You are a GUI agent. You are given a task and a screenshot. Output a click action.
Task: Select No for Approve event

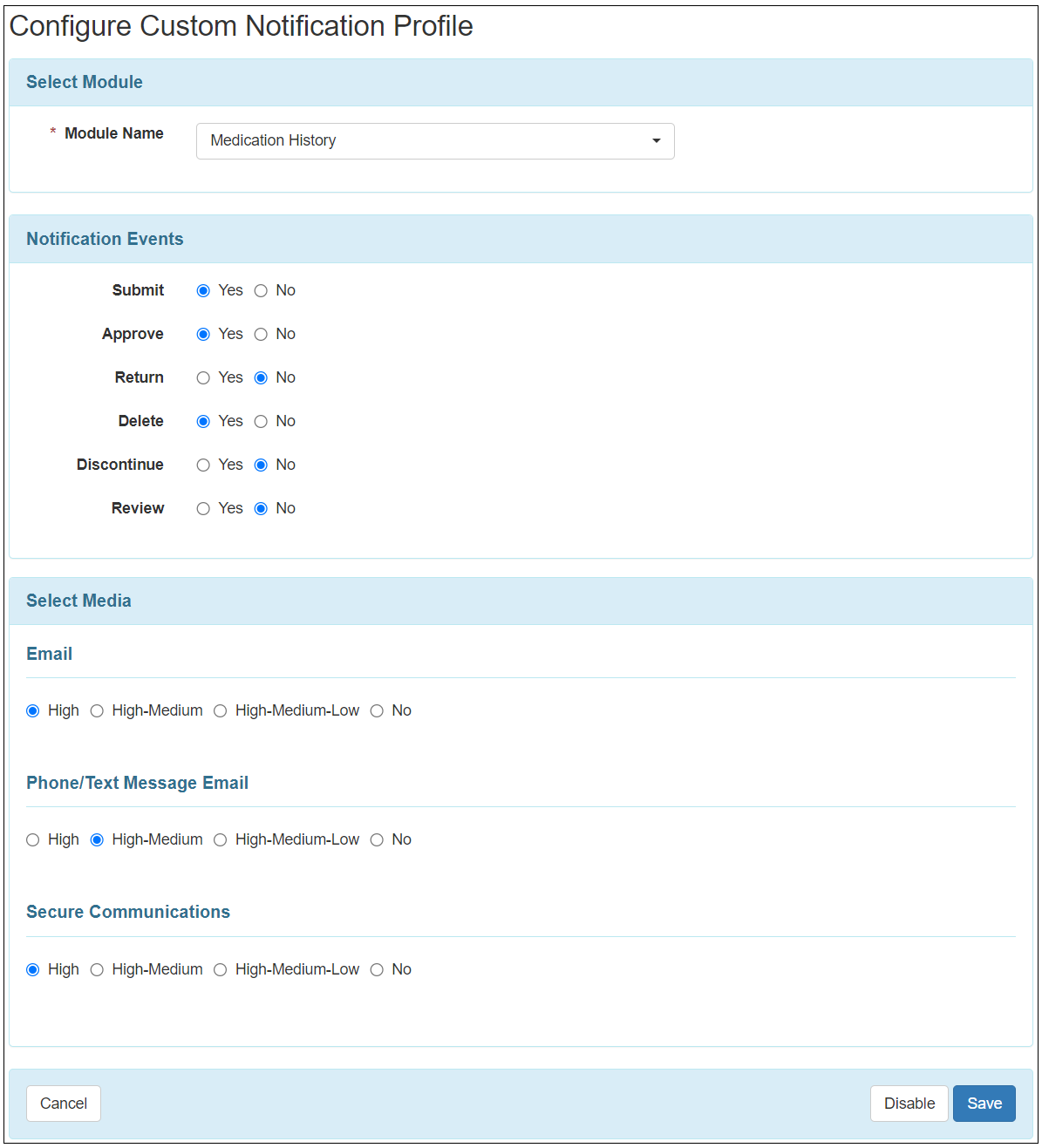coord(261,335)
